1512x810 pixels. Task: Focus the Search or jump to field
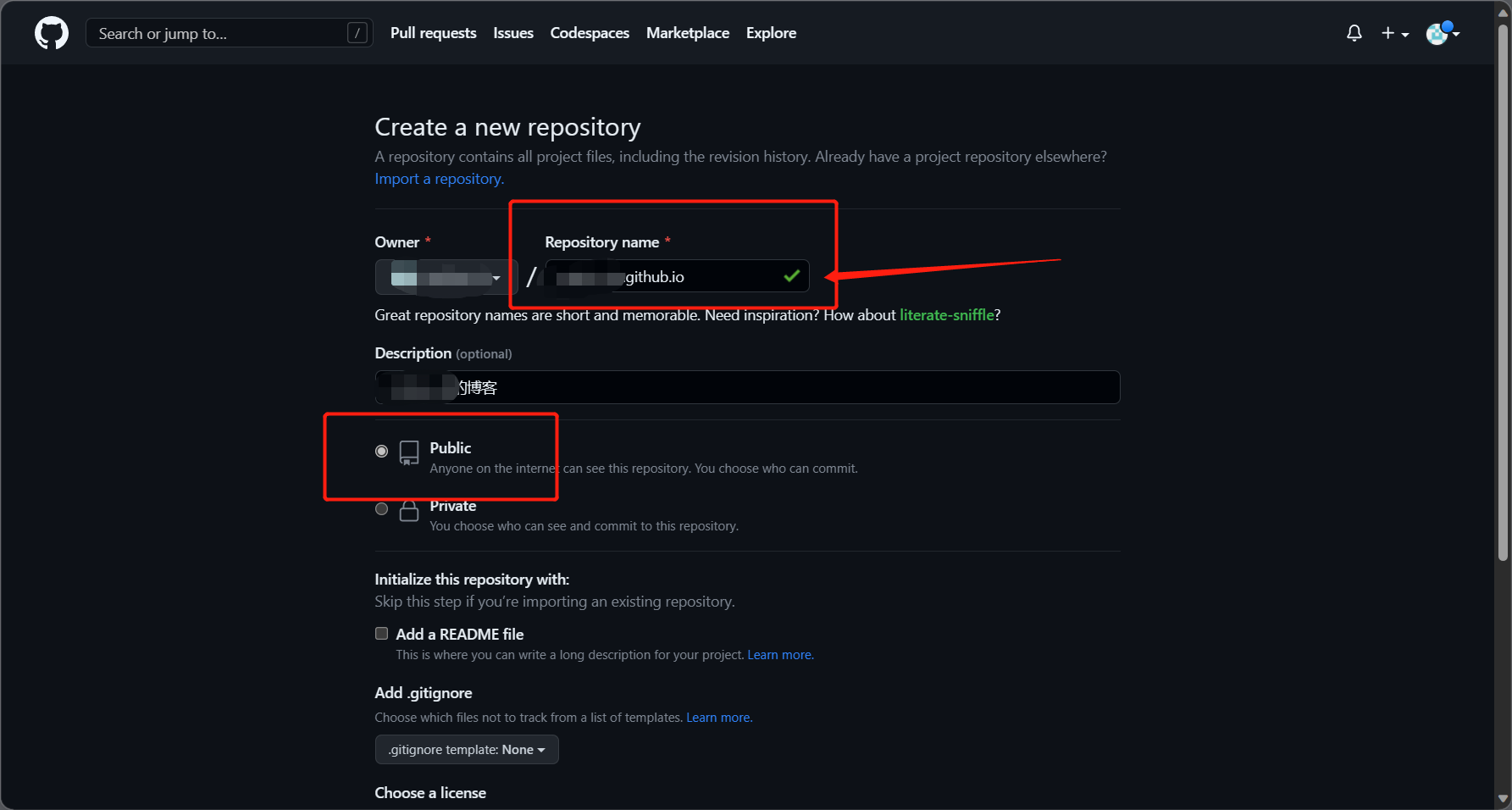coord(230,33)
